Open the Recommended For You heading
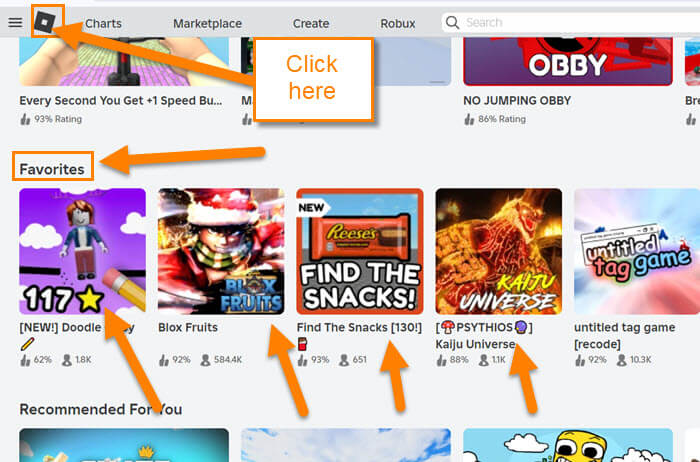Image resolution: width=700 pixels, height=462 pixels. tap(100, 409)
